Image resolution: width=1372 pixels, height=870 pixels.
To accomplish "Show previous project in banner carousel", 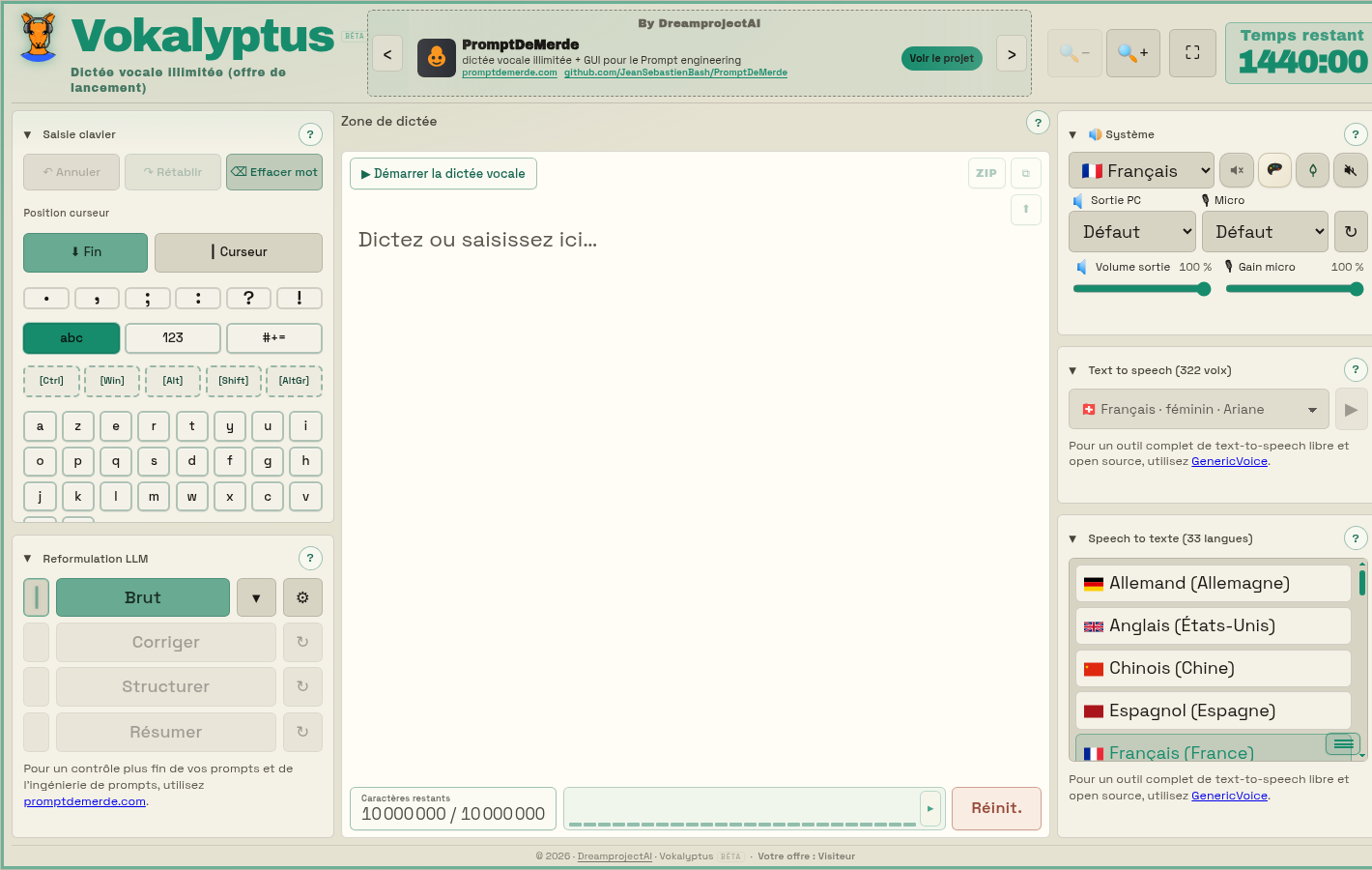I will click(x=387, y=54).
